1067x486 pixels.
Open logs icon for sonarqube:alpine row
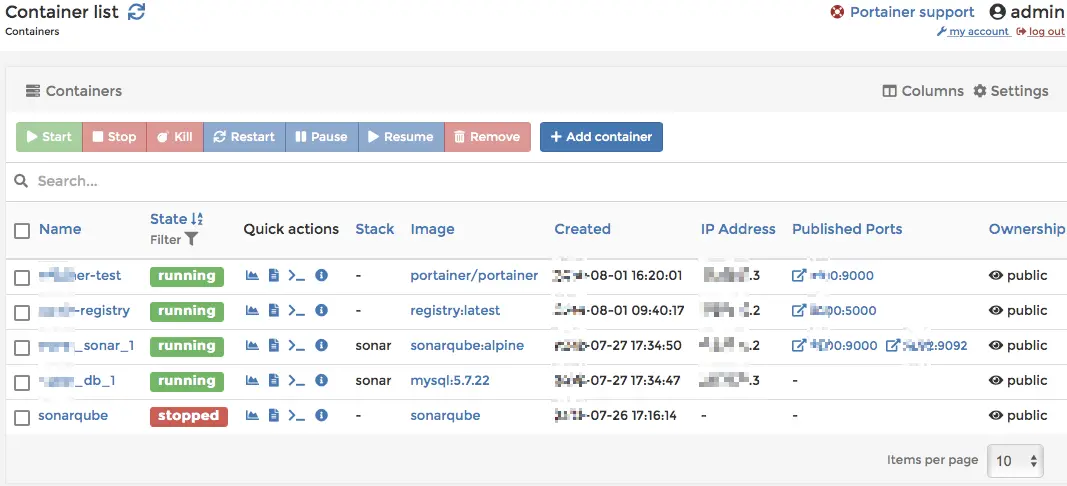(274, 345)
